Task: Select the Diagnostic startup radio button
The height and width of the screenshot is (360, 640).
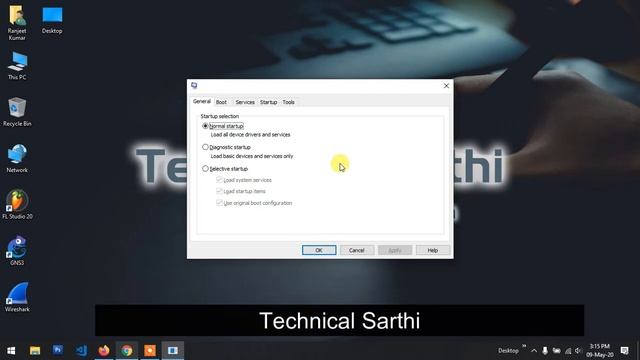Action: (x=205, y=147)
